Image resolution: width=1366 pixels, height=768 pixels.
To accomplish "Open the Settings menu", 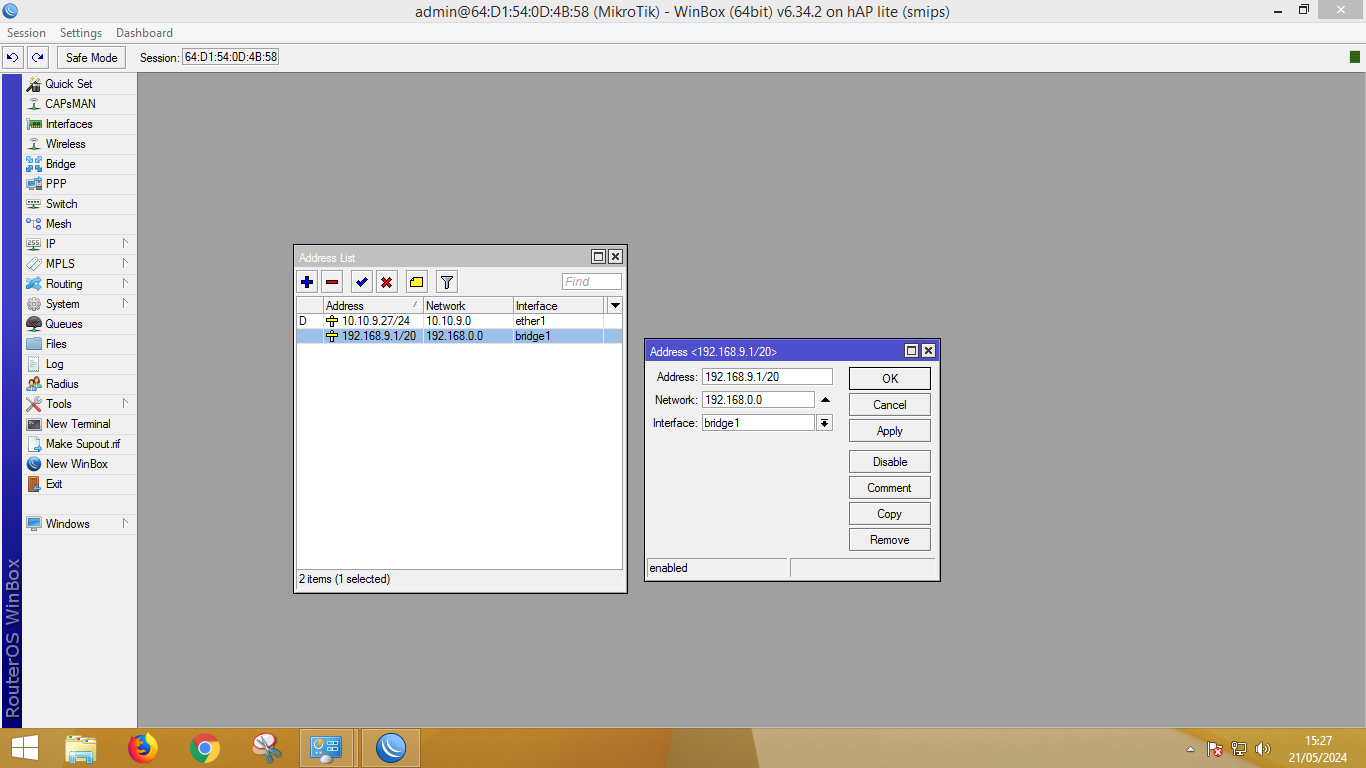I will [x=81, y=33].
